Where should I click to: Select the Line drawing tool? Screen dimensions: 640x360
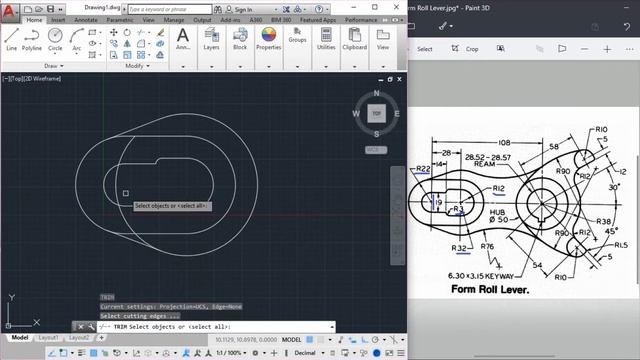[11, 40]
